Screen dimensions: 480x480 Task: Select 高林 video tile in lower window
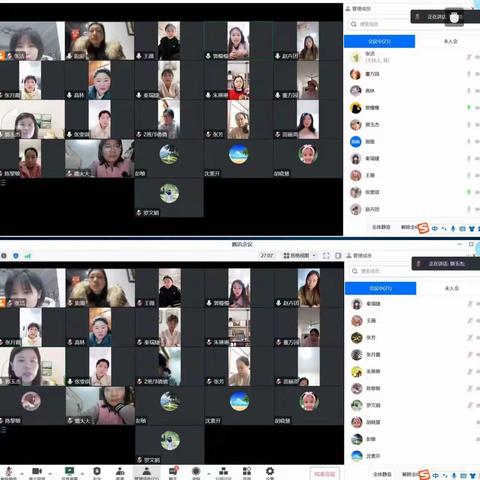100,327
